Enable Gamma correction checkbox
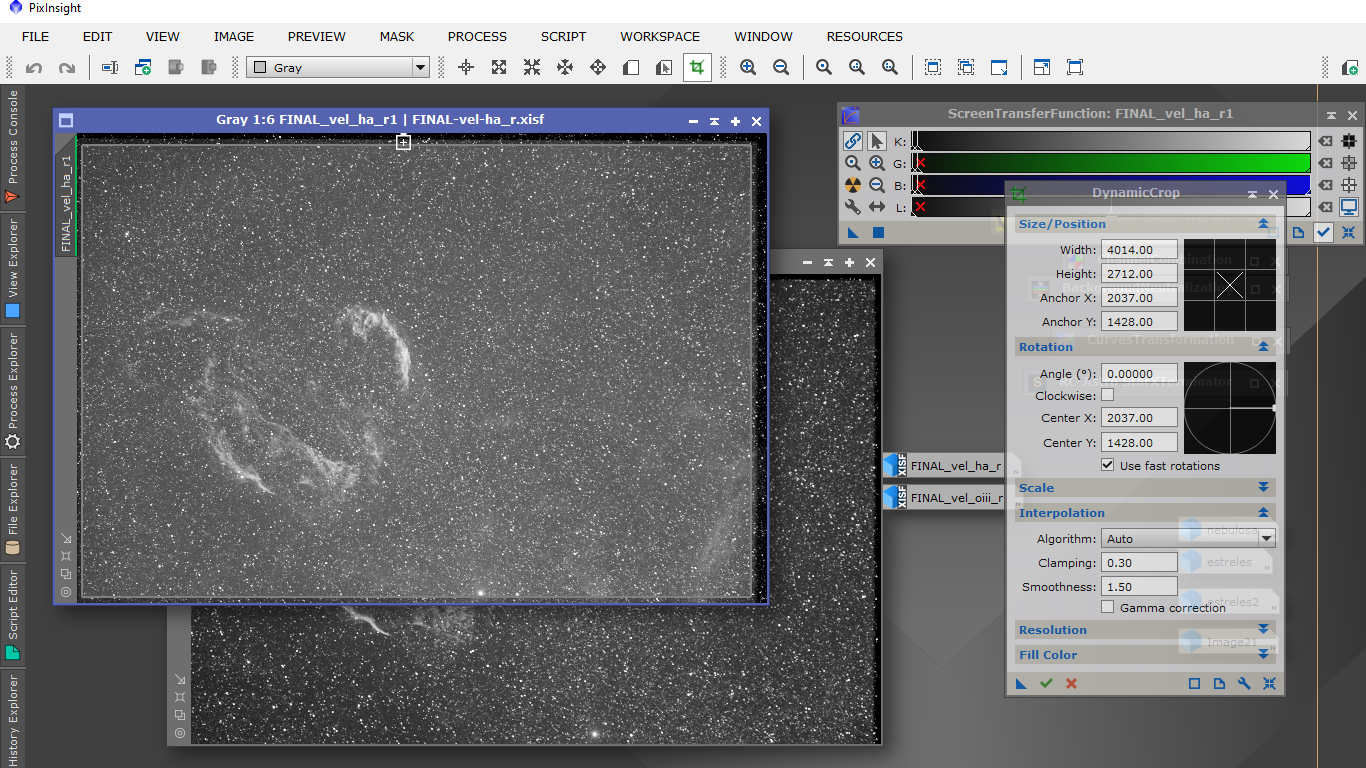 pos(1107,607)
